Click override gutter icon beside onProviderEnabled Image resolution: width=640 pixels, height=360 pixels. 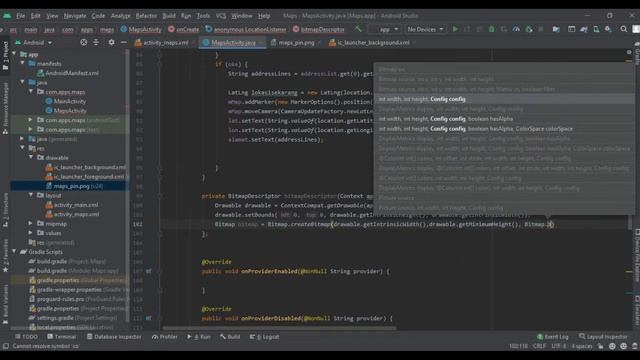point(149,271)
